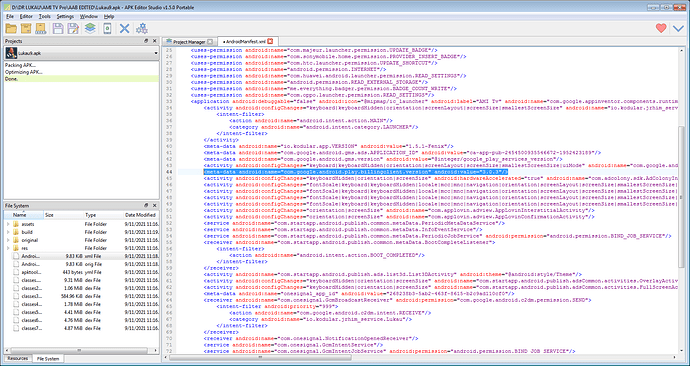Select the 584.96 KiB dex file
The height and width of the screenshot is (366, 690).
click(81, 296)
